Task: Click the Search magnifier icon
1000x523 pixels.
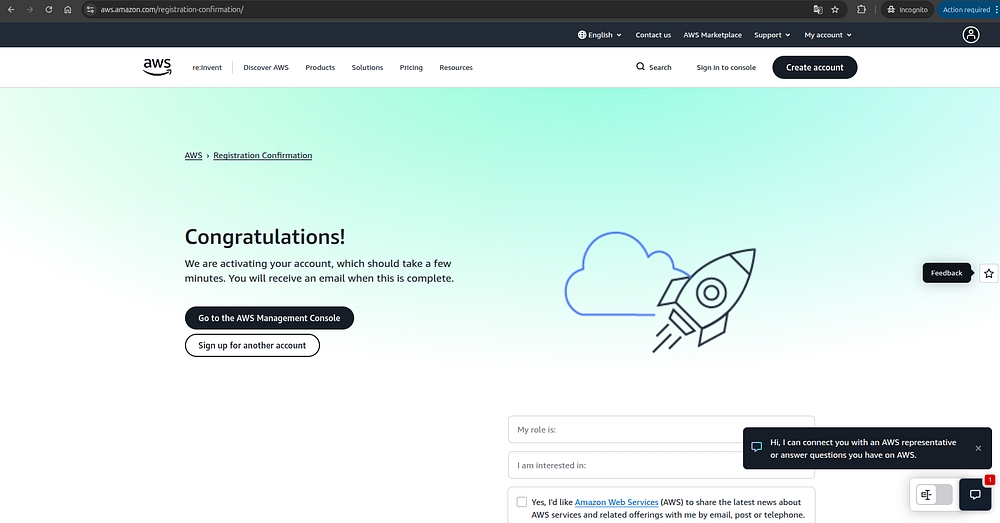Action: click(641, 67)
